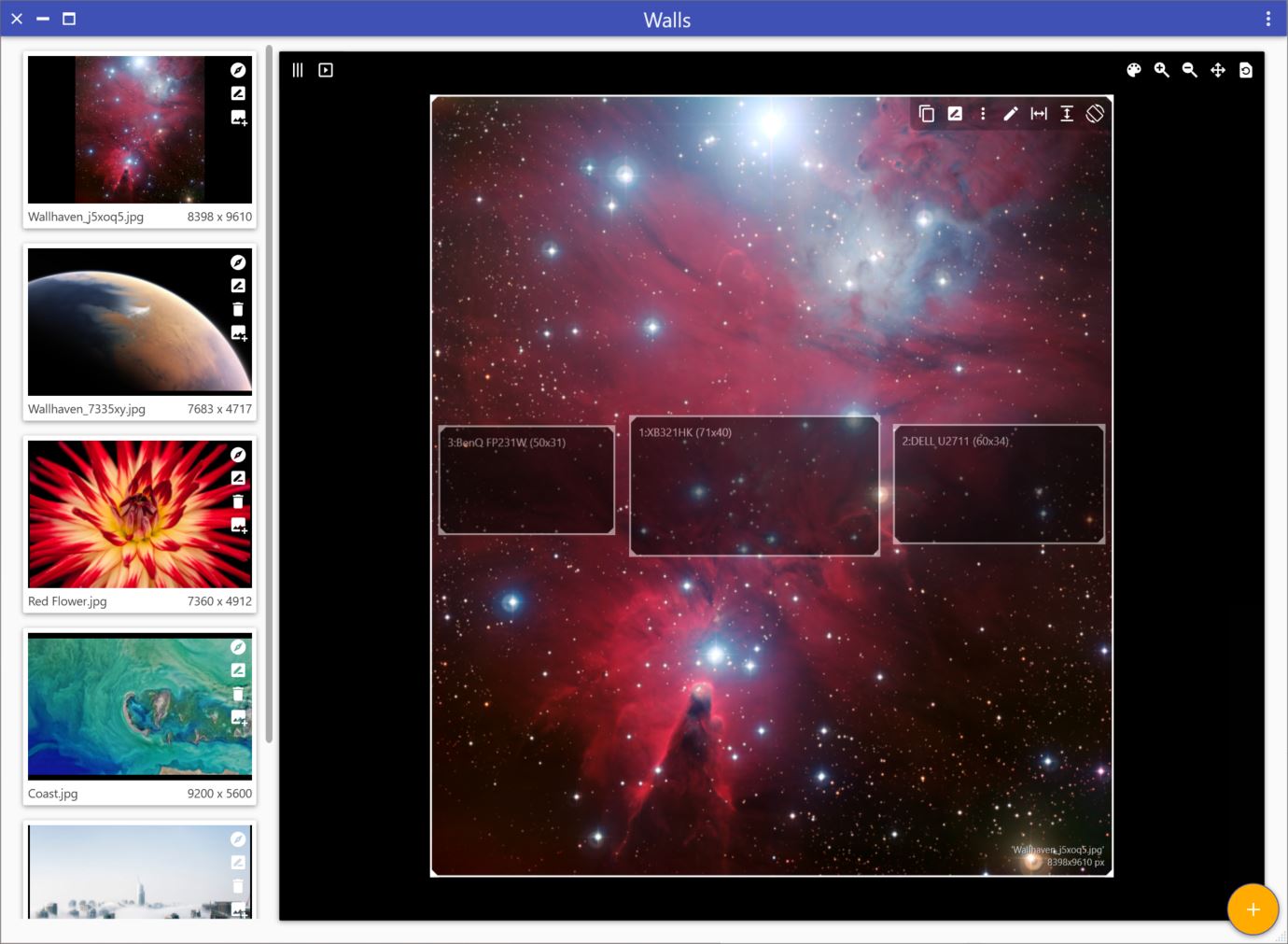Click add-image icon on Wallhaven_j5xoq5.jpg card
1288x944 pixels.
[x=239, y=118]
